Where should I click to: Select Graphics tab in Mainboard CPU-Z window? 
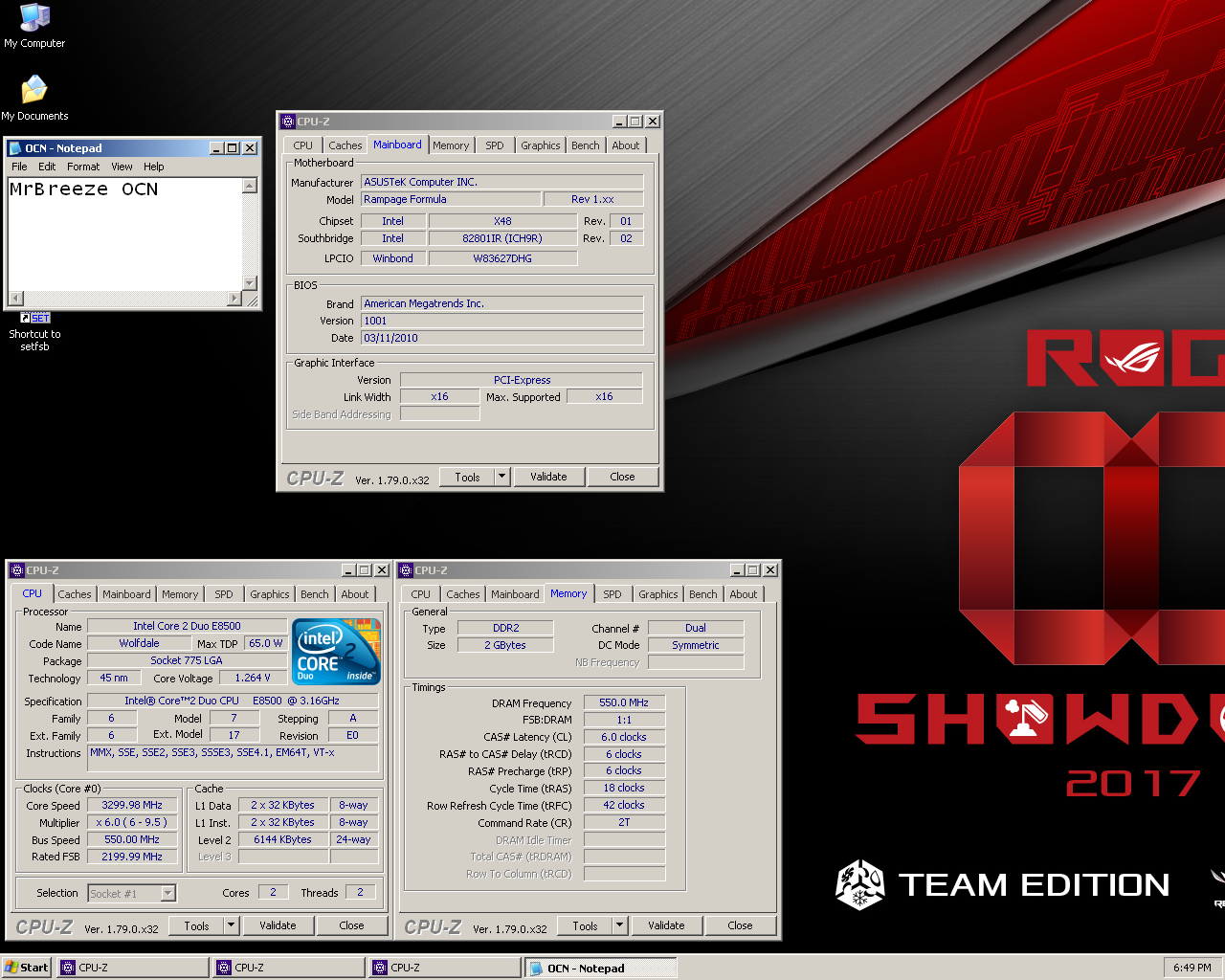(541, 145)
